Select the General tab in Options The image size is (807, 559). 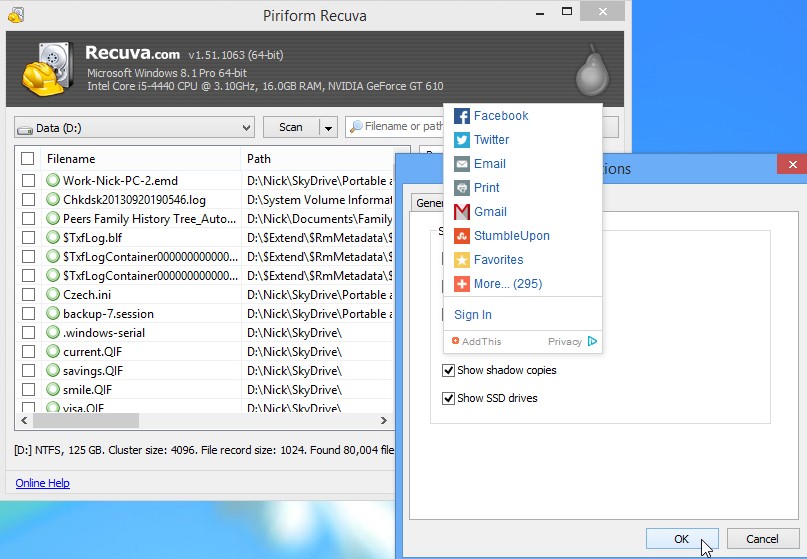click(428, 203)
